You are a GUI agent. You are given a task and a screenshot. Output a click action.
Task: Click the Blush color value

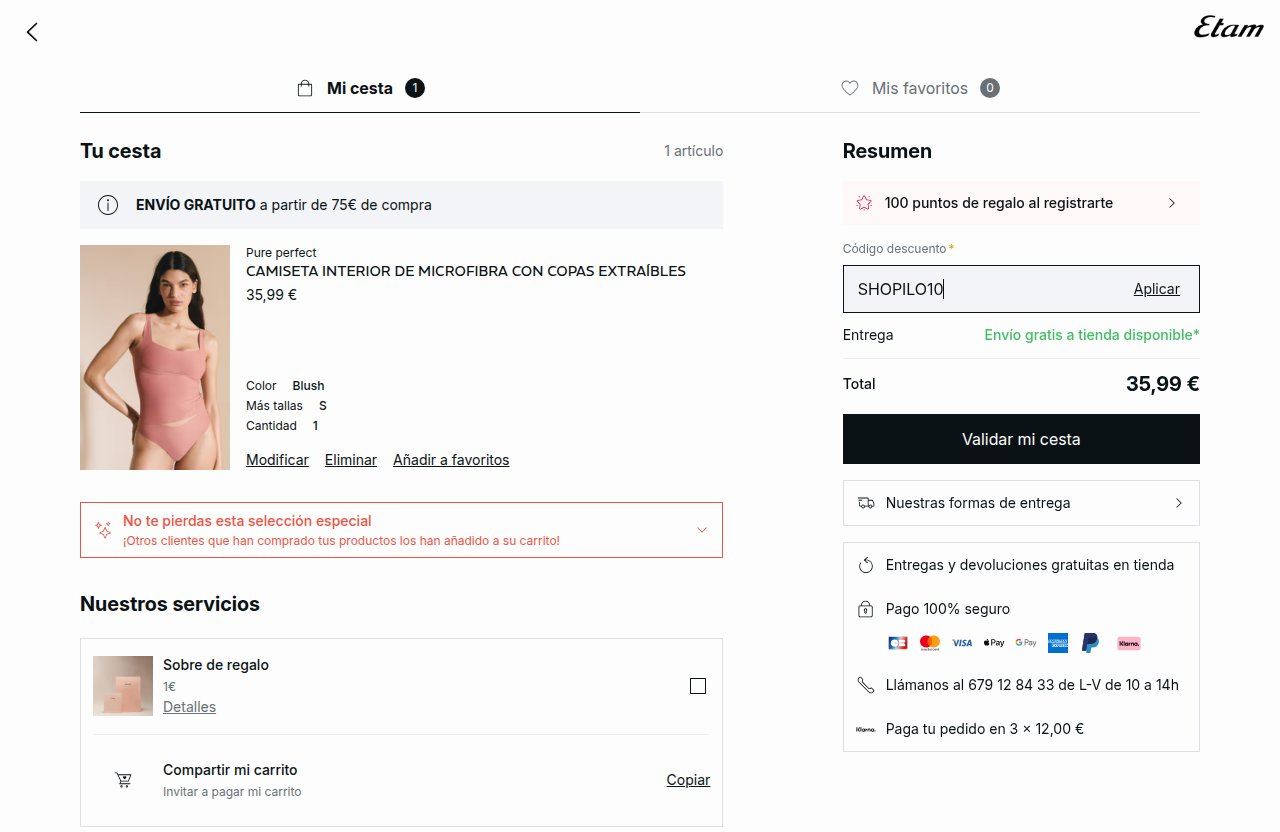pos(308,386)
